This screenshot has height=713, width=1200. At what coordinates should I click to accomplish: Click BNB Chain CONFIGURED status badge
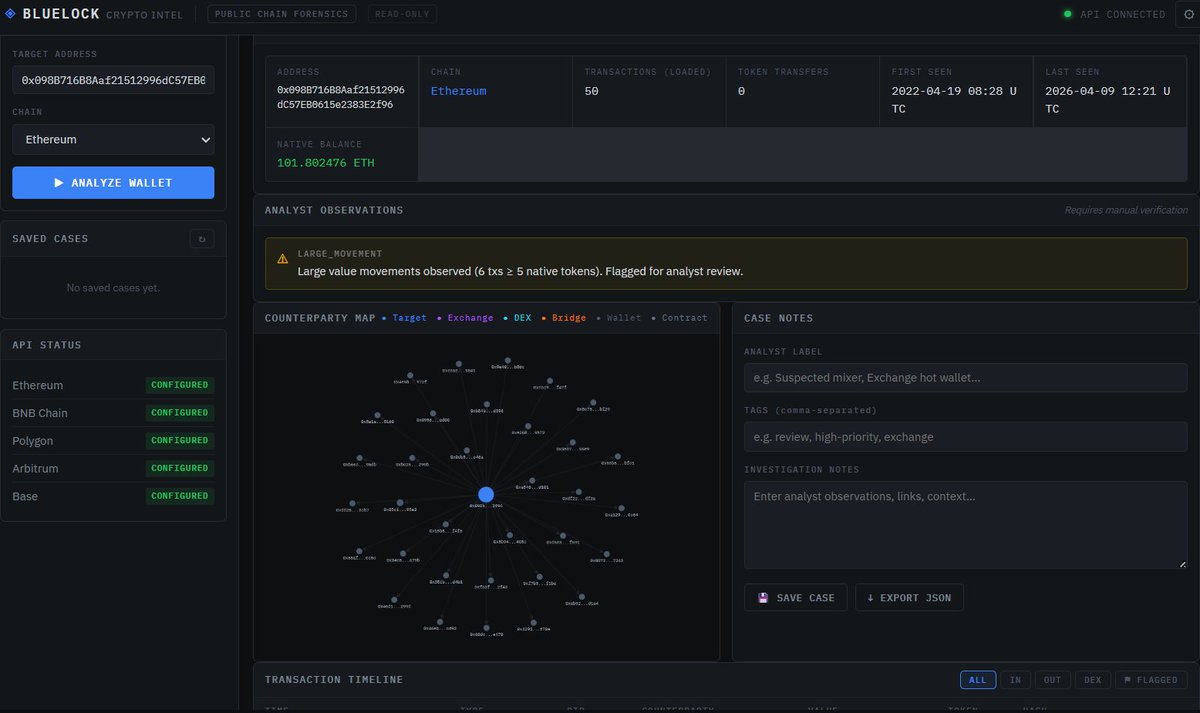[180, 413]
